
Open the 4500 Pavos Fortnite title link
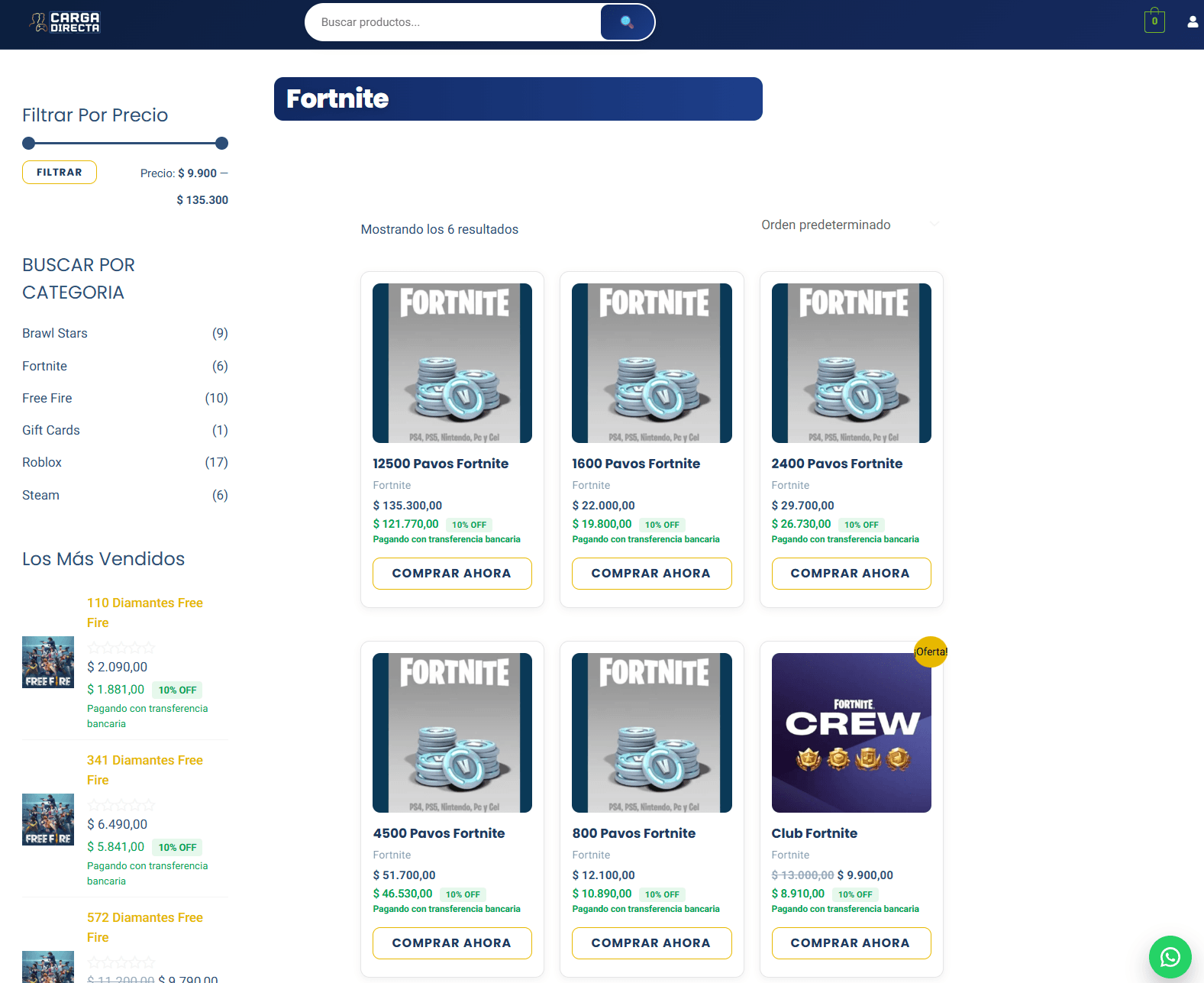coord(439,833)
